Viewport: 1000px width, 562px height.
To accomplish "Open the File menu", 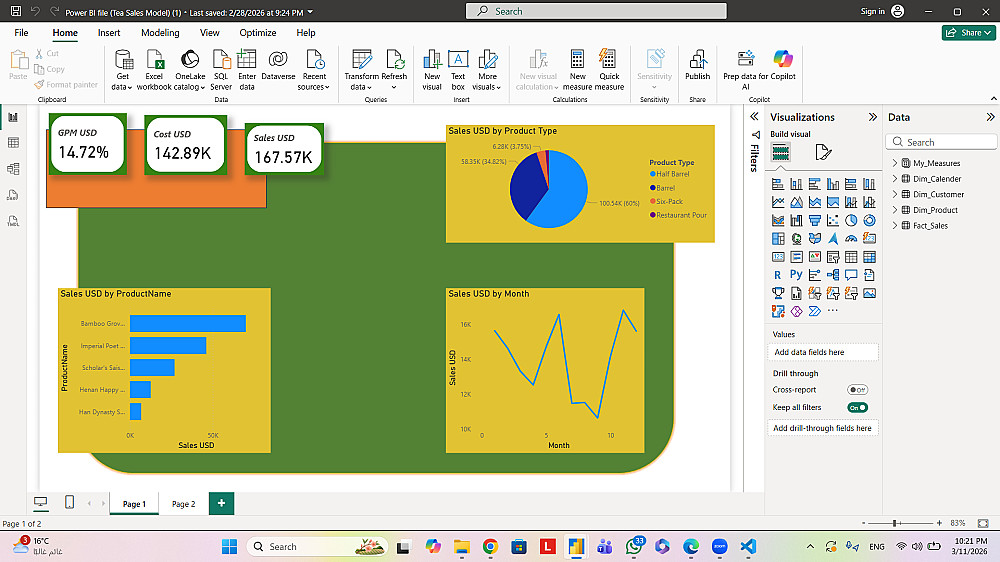I will tap(21, 33).
